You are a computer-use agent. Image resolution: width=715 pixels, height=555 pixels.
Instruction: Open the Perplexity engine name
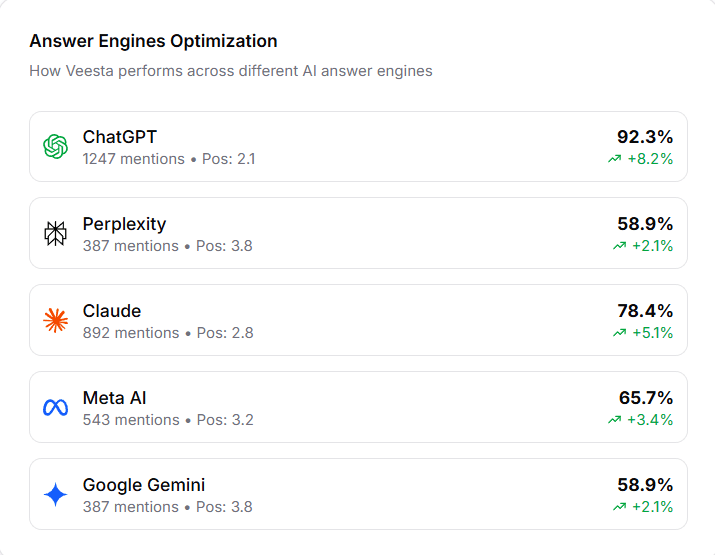(x=125, y=224)
